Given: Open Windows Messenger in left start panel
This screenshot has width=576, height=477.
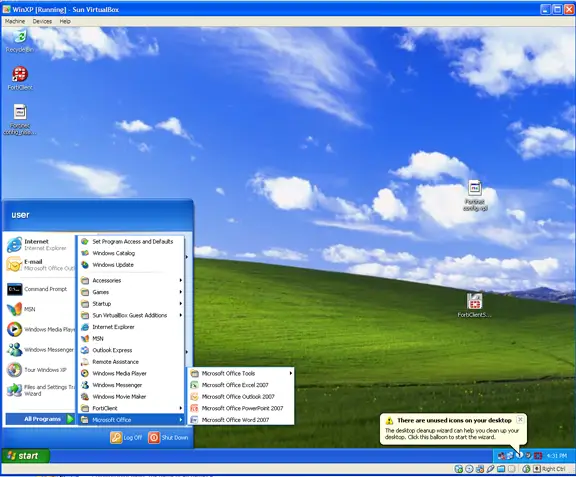Looking at the screenshot, I should pyautogui.click(x=40, y=349).
